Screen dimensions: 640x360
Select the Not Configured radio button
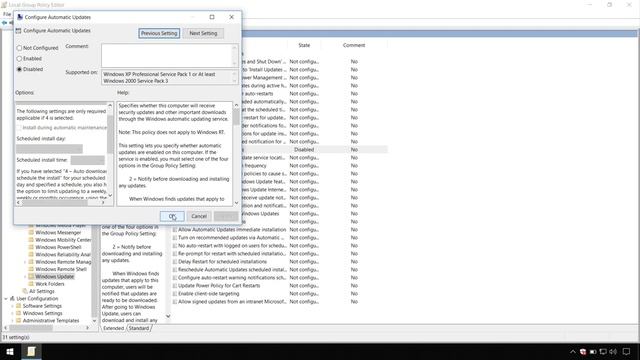[x=19, y=48]
